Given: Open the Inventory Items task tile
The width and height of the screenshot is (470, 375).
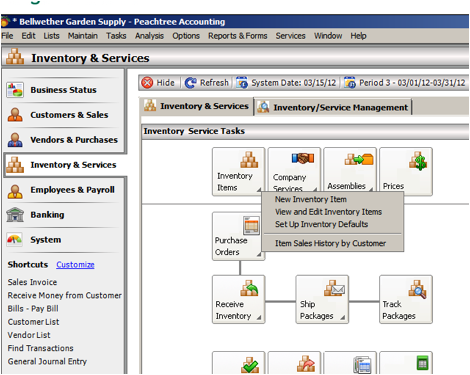Looking at the screenshot, I should click(238, 171).
